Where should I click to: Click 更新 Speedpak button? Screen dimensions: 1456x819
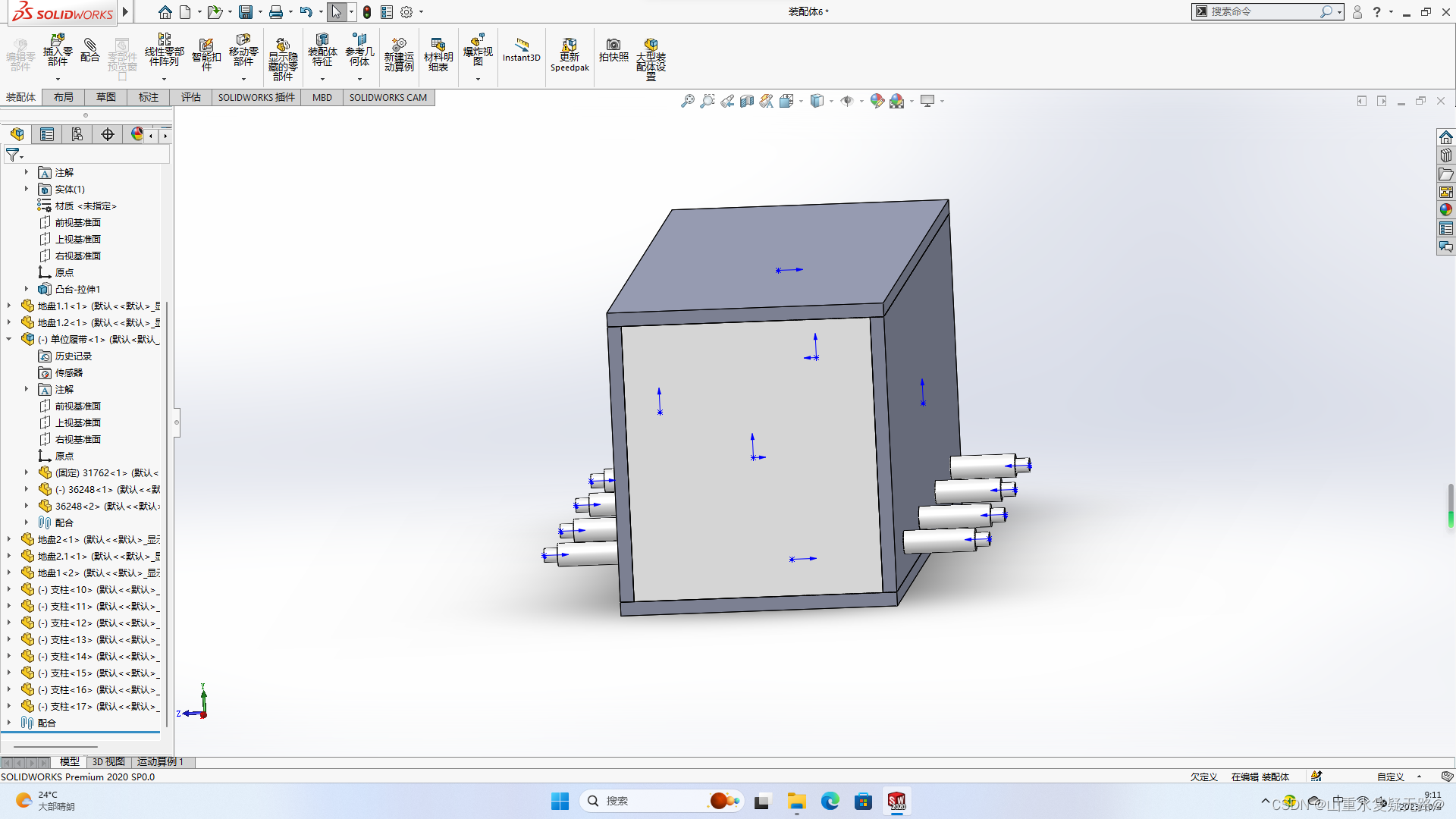pos(569,52)
